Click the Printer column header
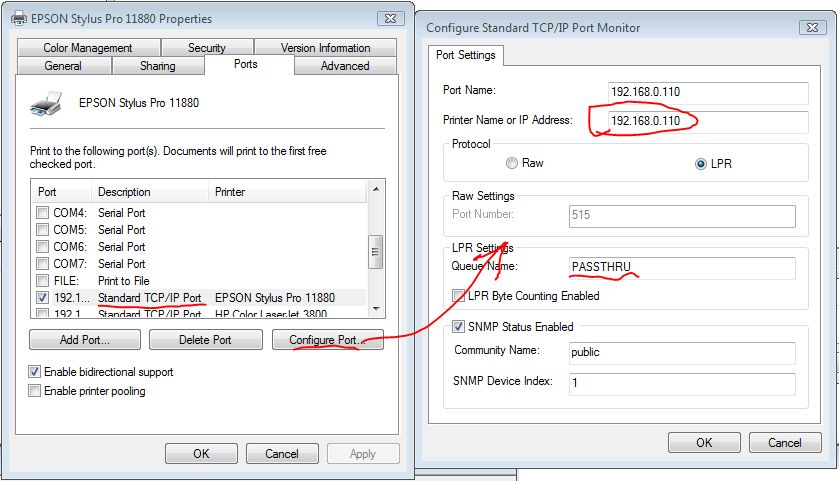 point(287,192)
